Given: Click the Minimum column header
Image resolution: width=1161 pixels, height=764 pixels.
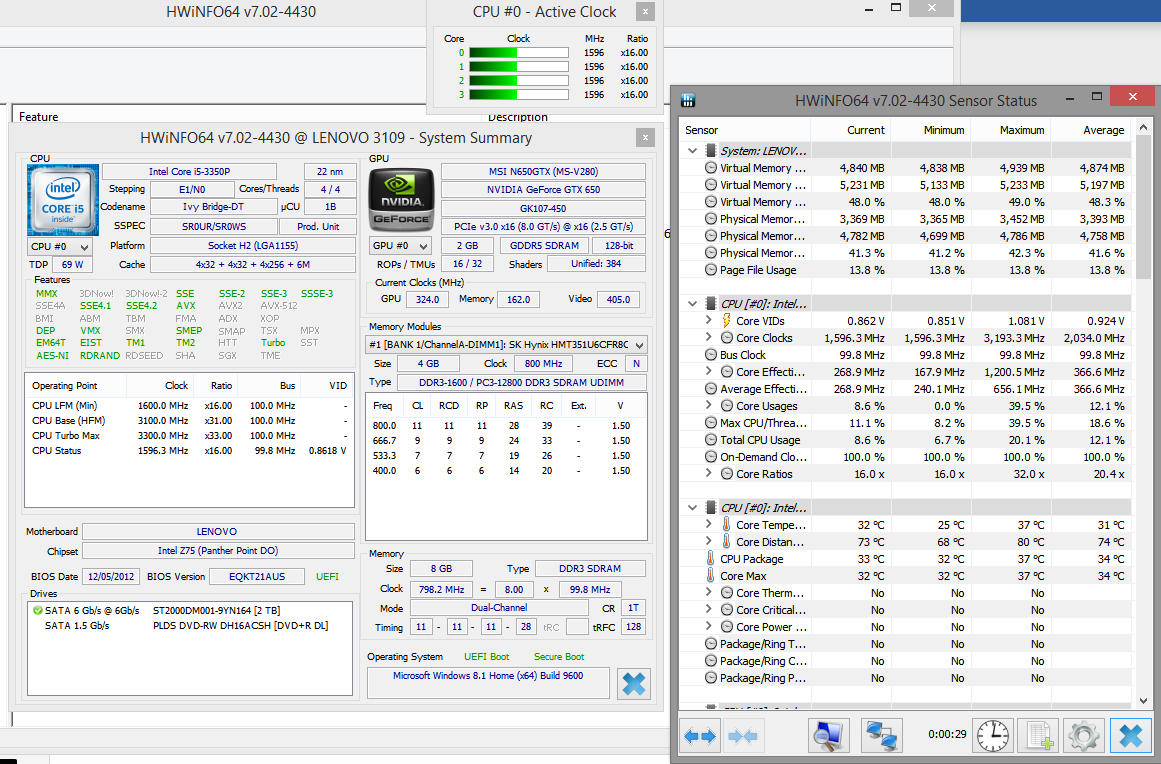Looking at the screenshot, I should point(931,130).
